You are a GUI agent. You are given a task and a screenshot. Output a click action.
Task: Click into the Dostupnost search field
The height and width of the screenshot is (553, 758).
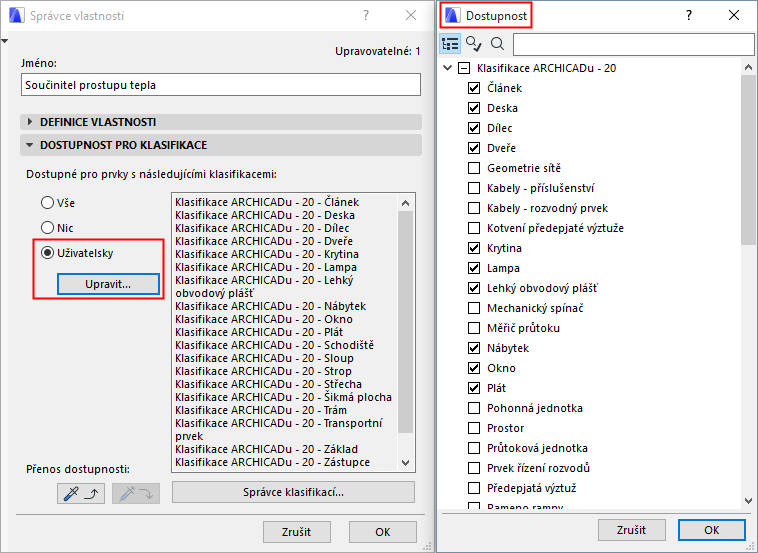point(633,44)
